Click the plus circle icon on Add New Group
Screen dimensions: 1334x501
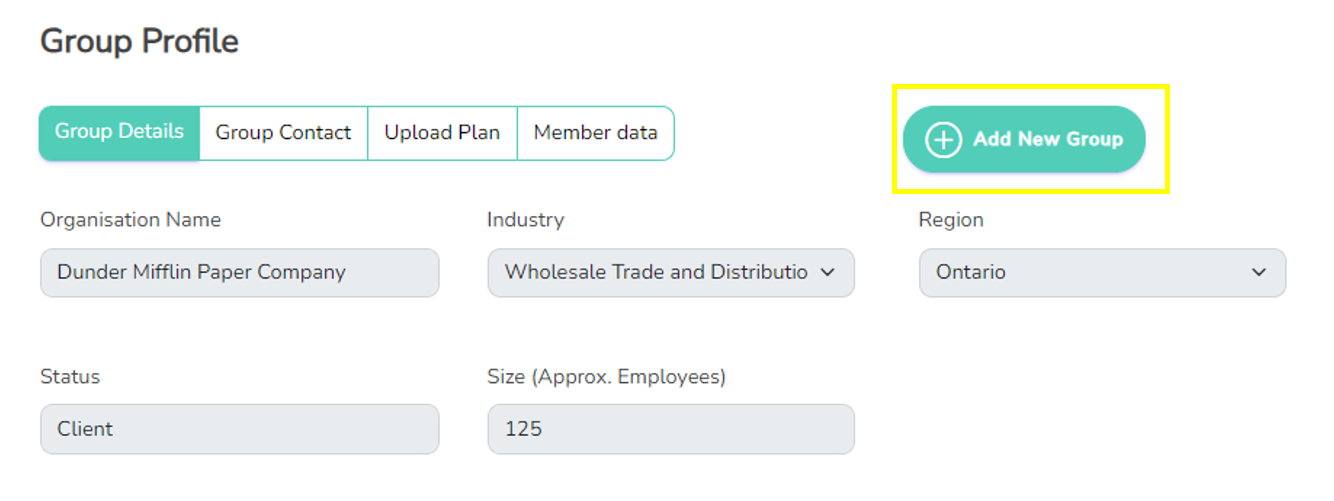tap(943, 140)
